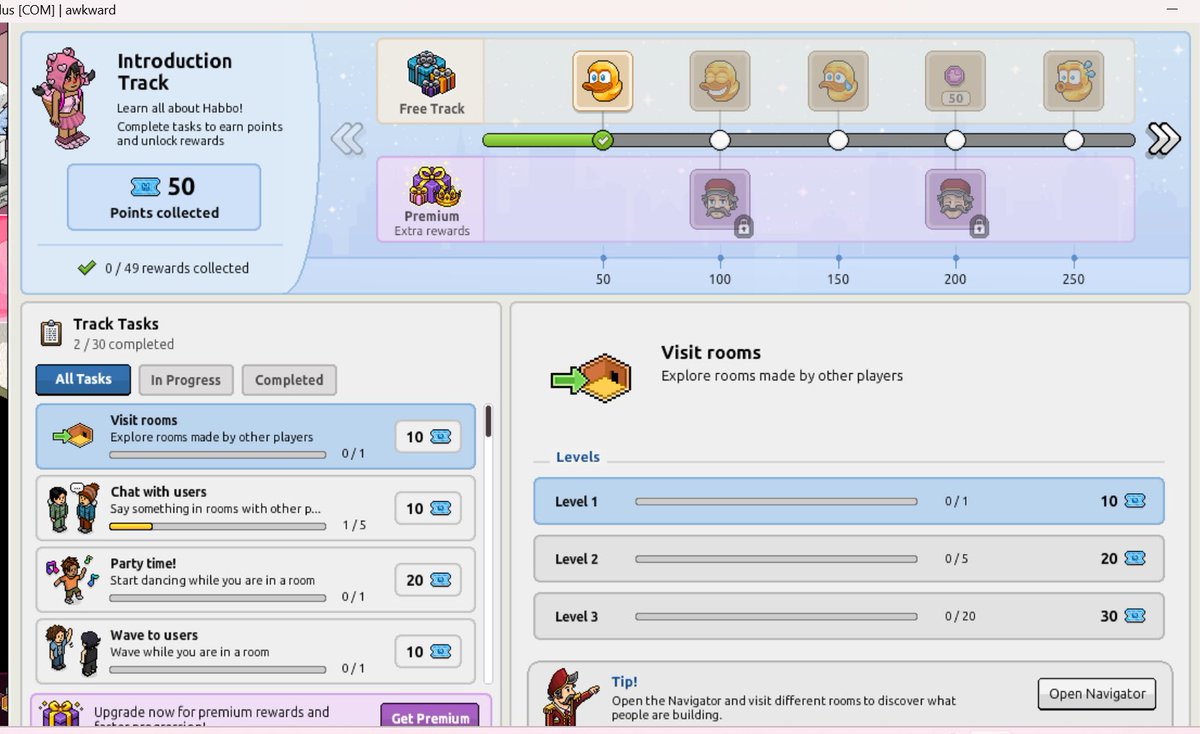Image resolution: width=1200 pixels, height=734 pixels.
Task: Click the 150 points node on track bar
Action: [838, 140]
